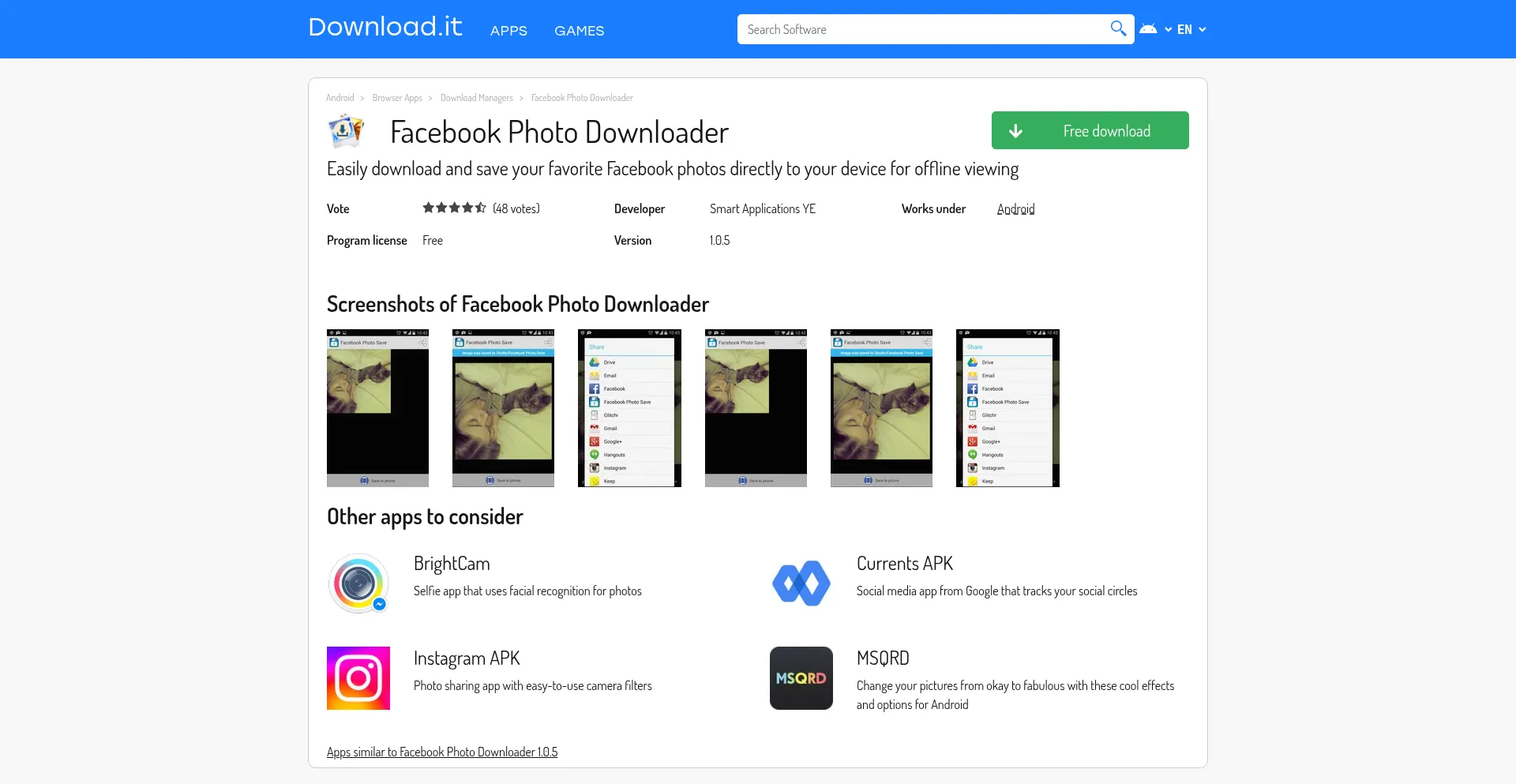
Task: Open Download Managers breadcrumb
Action: point(477,98)
